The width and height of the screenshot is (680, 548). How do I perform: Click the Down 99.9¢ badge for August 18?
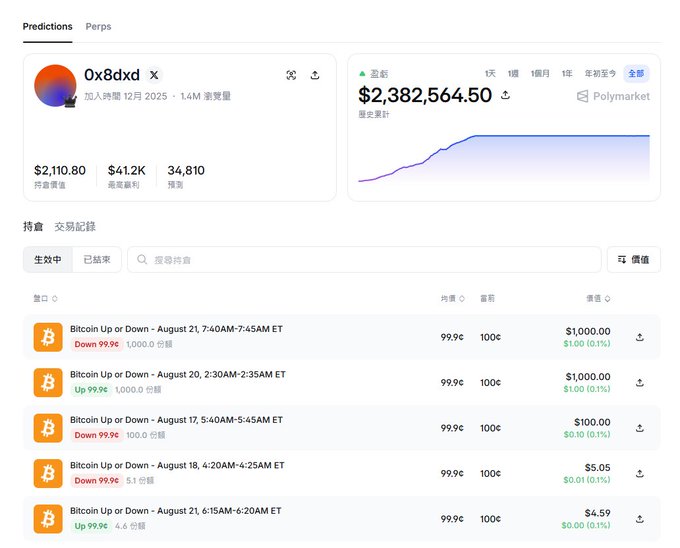(97, 481)
